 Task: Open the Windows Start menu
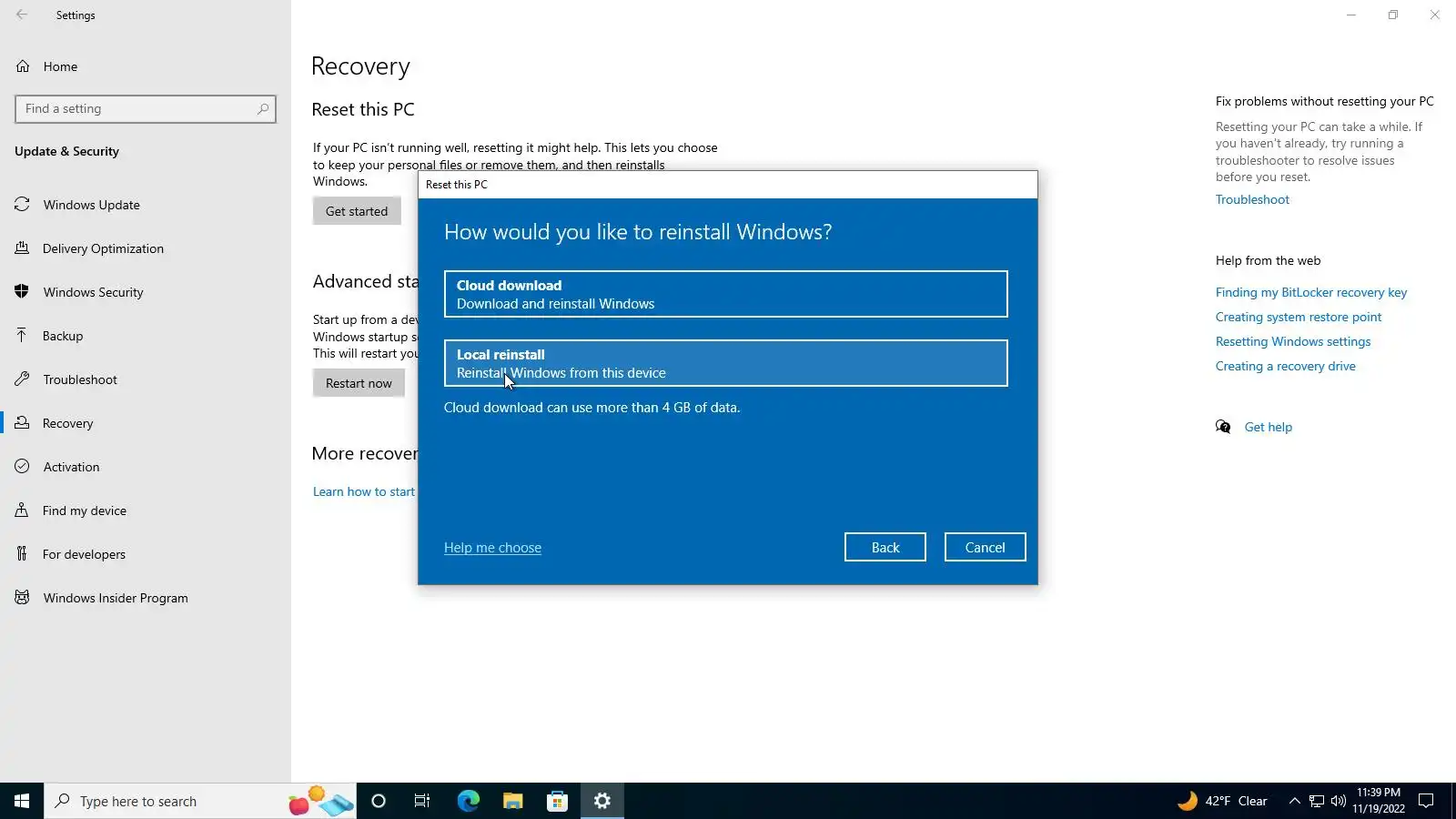[x=22, y=801]
